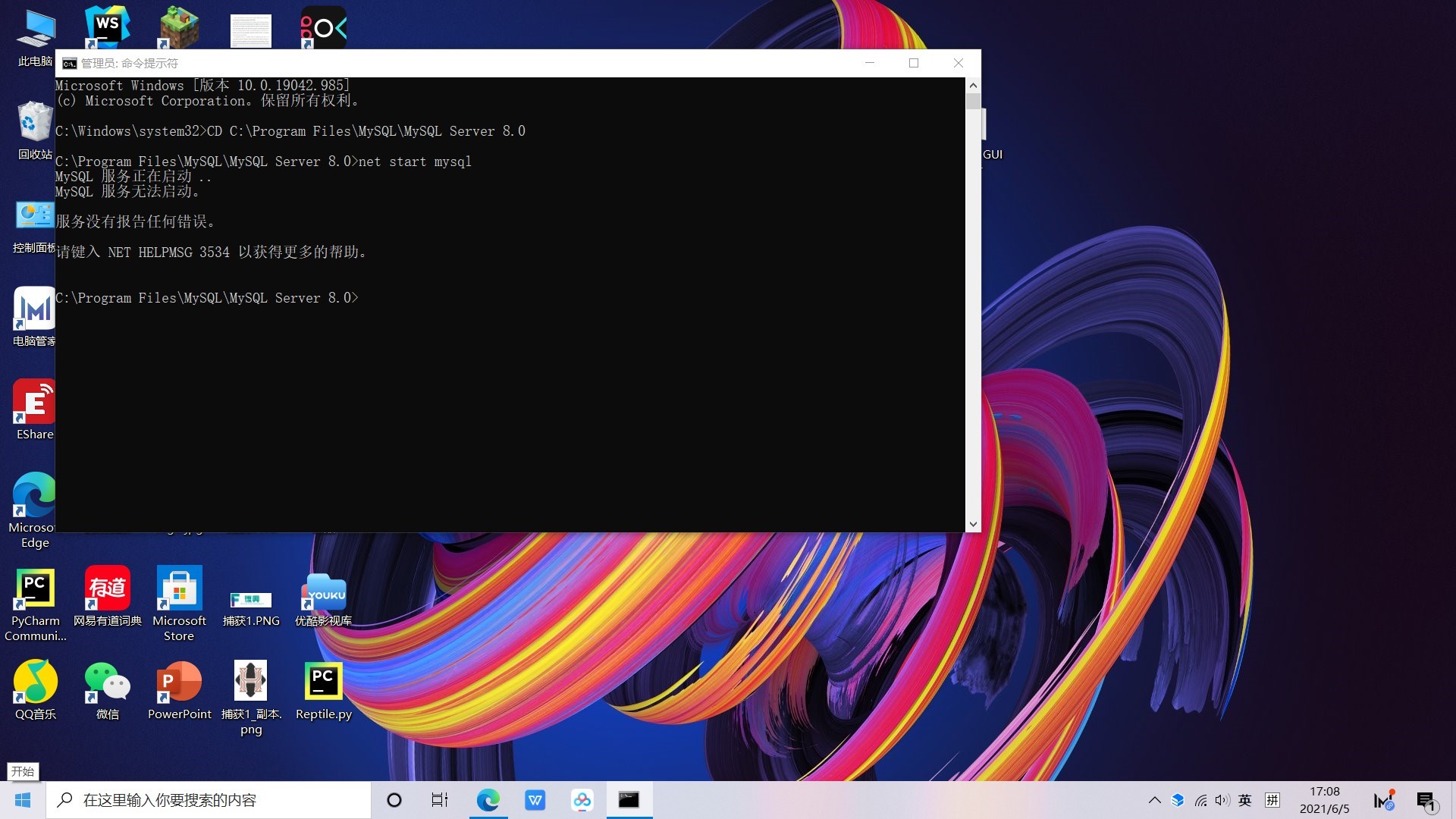Click the command prompt taskbar button
This screenshot has width=1456, height=819.
pos(629,800)
